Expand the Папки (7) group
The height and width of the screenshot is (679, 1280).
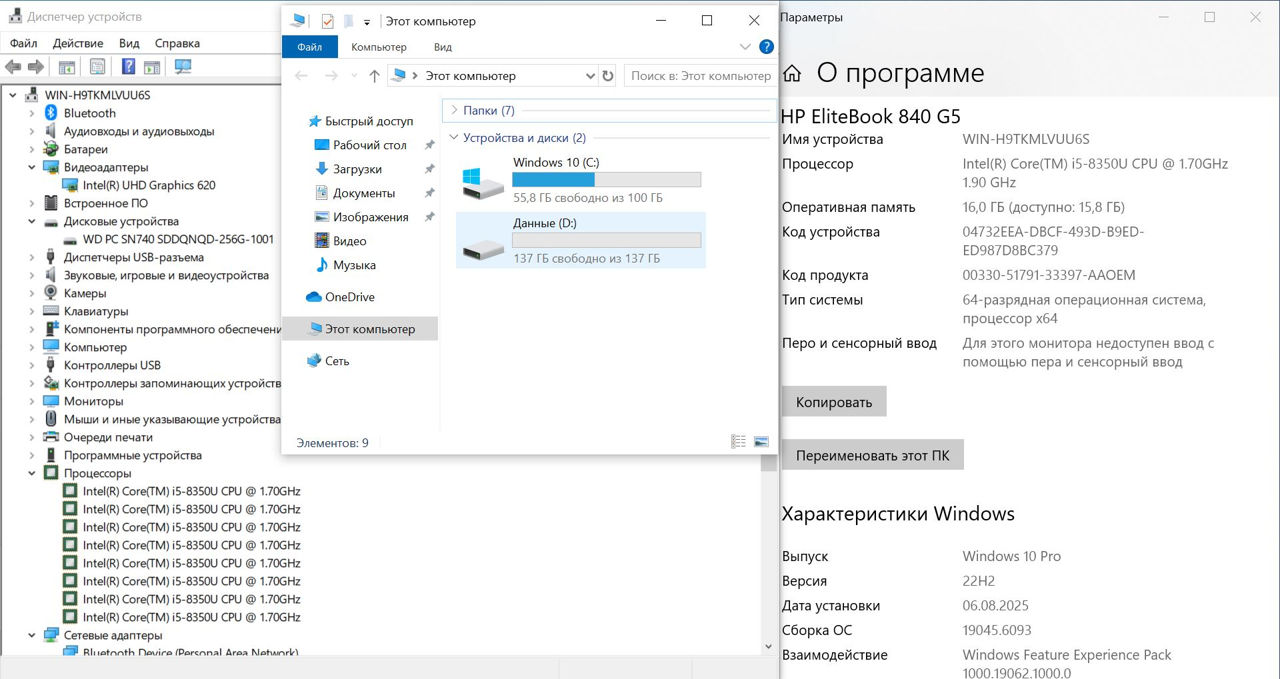point(454,111)
